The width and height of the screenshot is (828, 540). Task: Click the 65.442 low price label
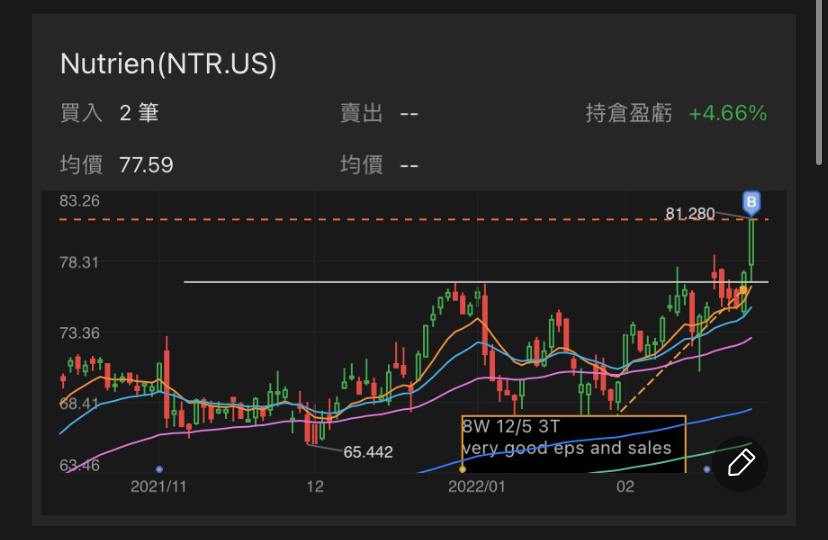click(x=368, y=452)
